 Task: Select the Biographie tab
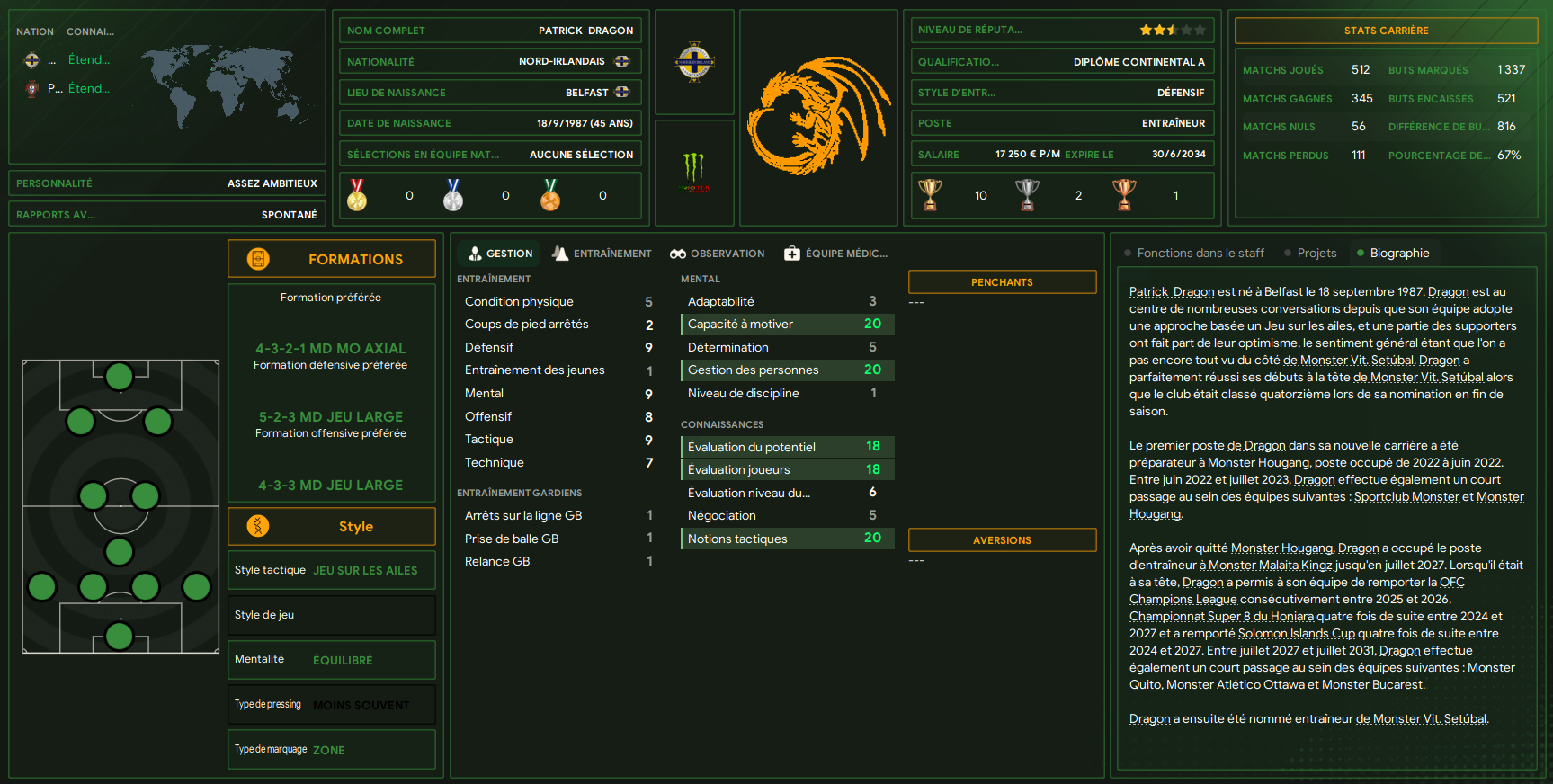pos(1393,254)
